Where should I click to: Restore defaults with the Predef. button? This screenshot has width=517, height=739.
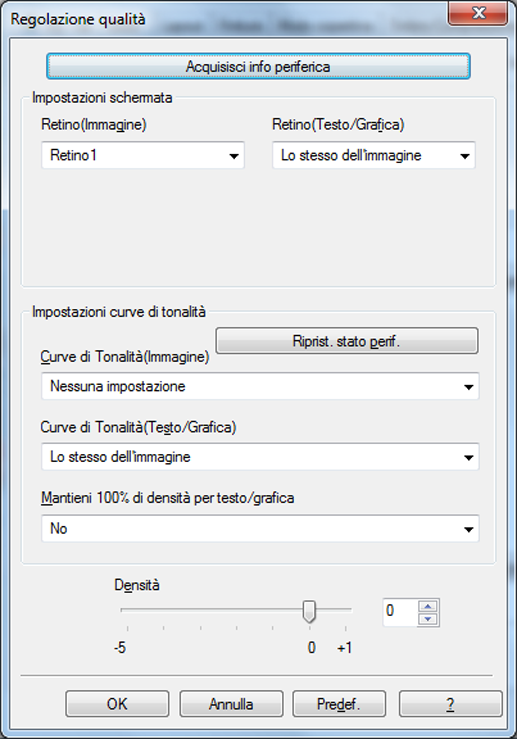339,704
